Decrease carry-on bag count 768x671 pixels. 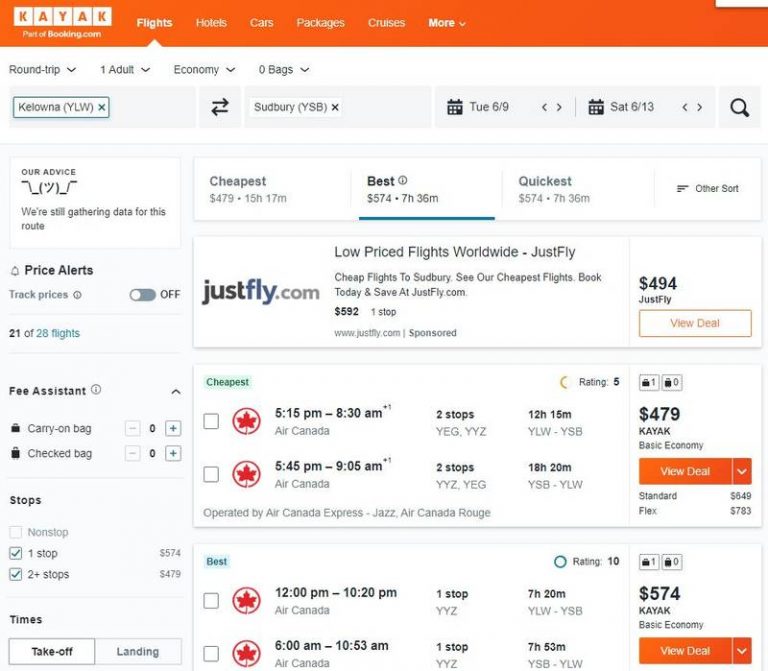pos(132,428)
